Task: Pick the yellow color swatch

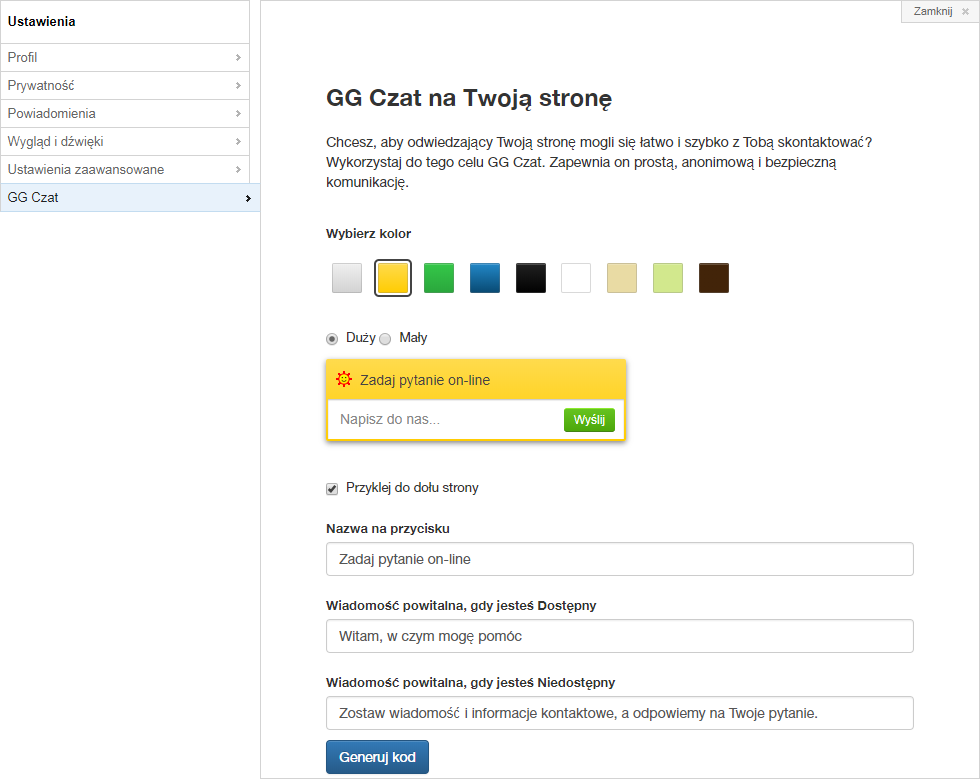Action: pyautogui.click(x=393, y=278)
